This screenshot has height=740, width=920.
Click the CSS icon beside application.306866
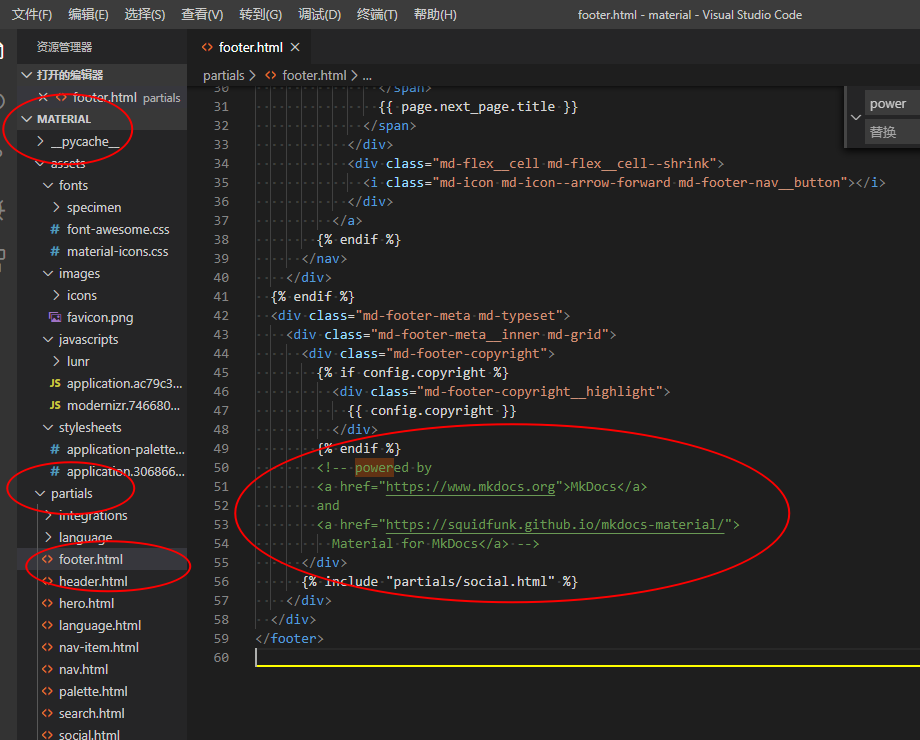click(55, 472)
